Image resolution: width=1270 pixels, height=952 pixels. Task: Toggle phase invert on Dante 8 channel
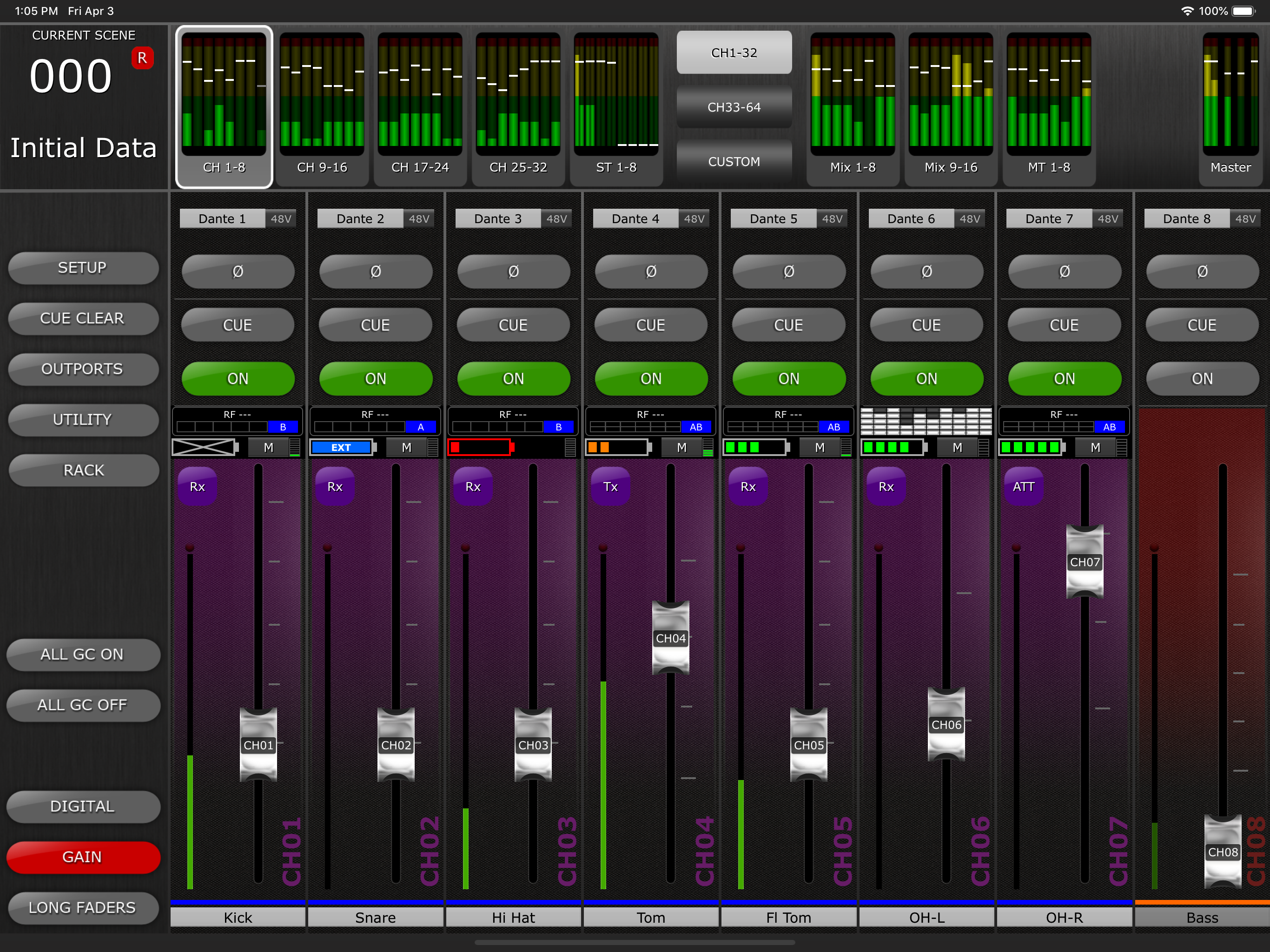(x=1202, y=271)
